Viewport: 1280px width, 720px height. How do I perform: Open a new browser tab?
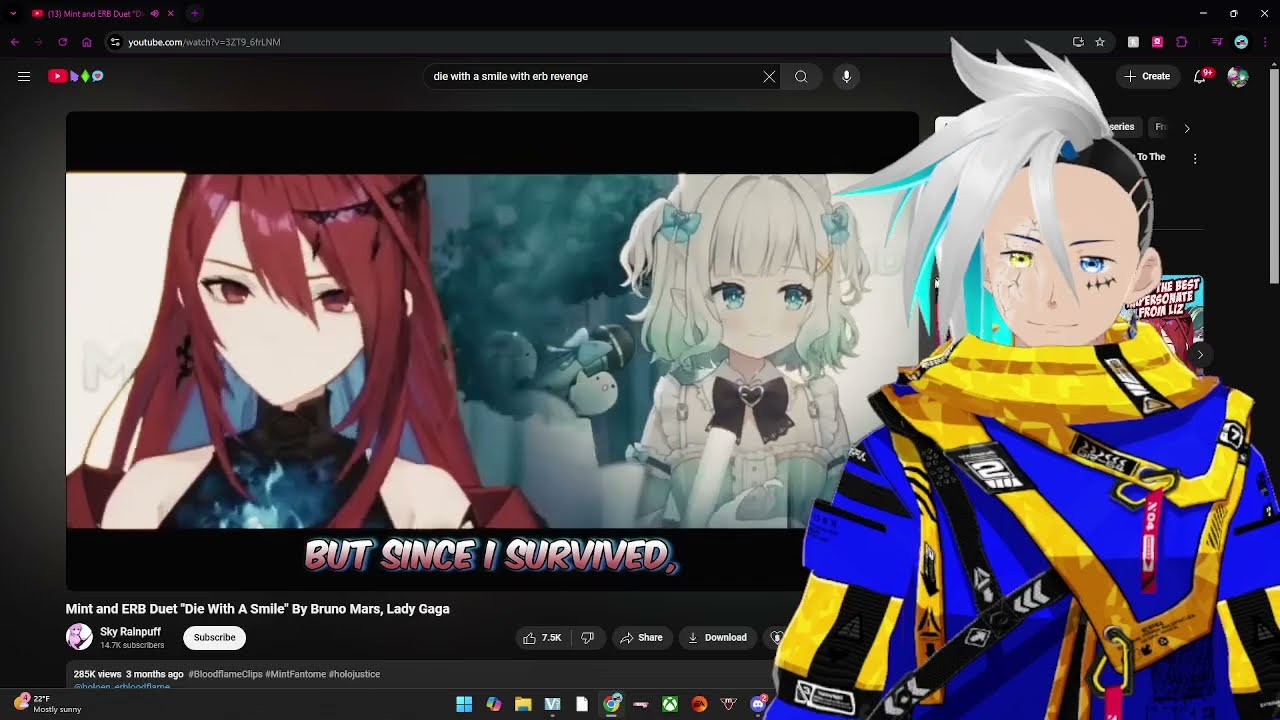click(x=195, y=13)
